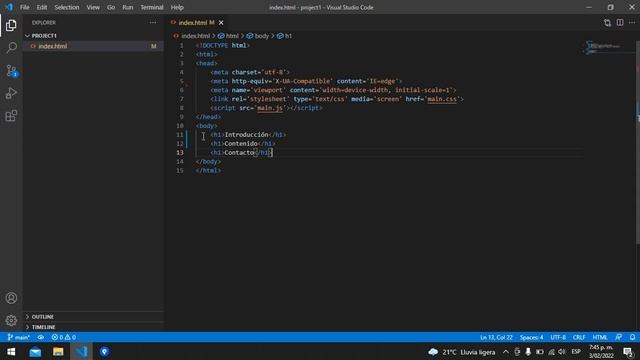640x360 pixels.
Task: Open the Explorer view in activity bar
Action: pos(11,25)
